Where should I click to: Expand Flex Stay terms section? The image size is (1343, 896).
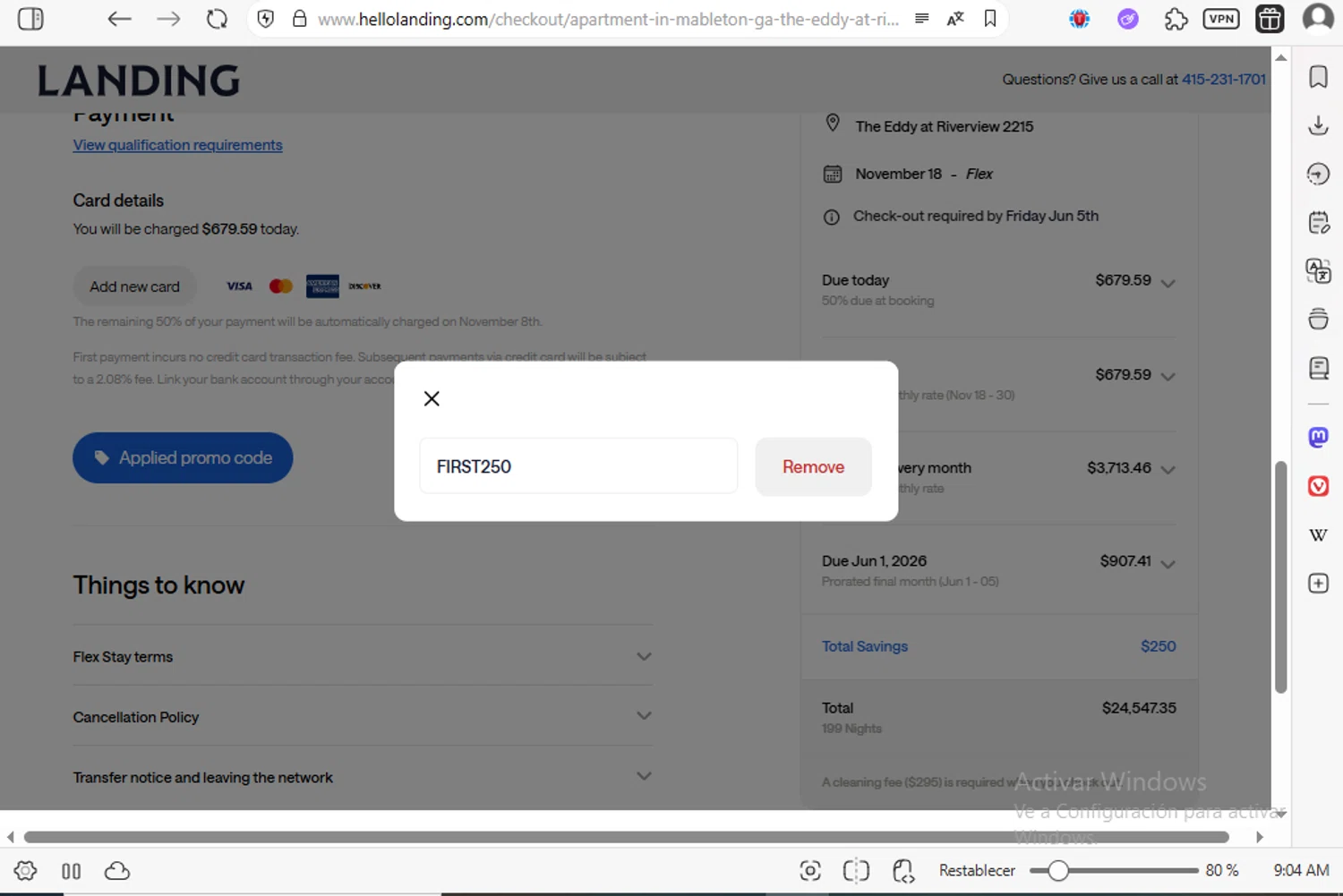(363, 656)
